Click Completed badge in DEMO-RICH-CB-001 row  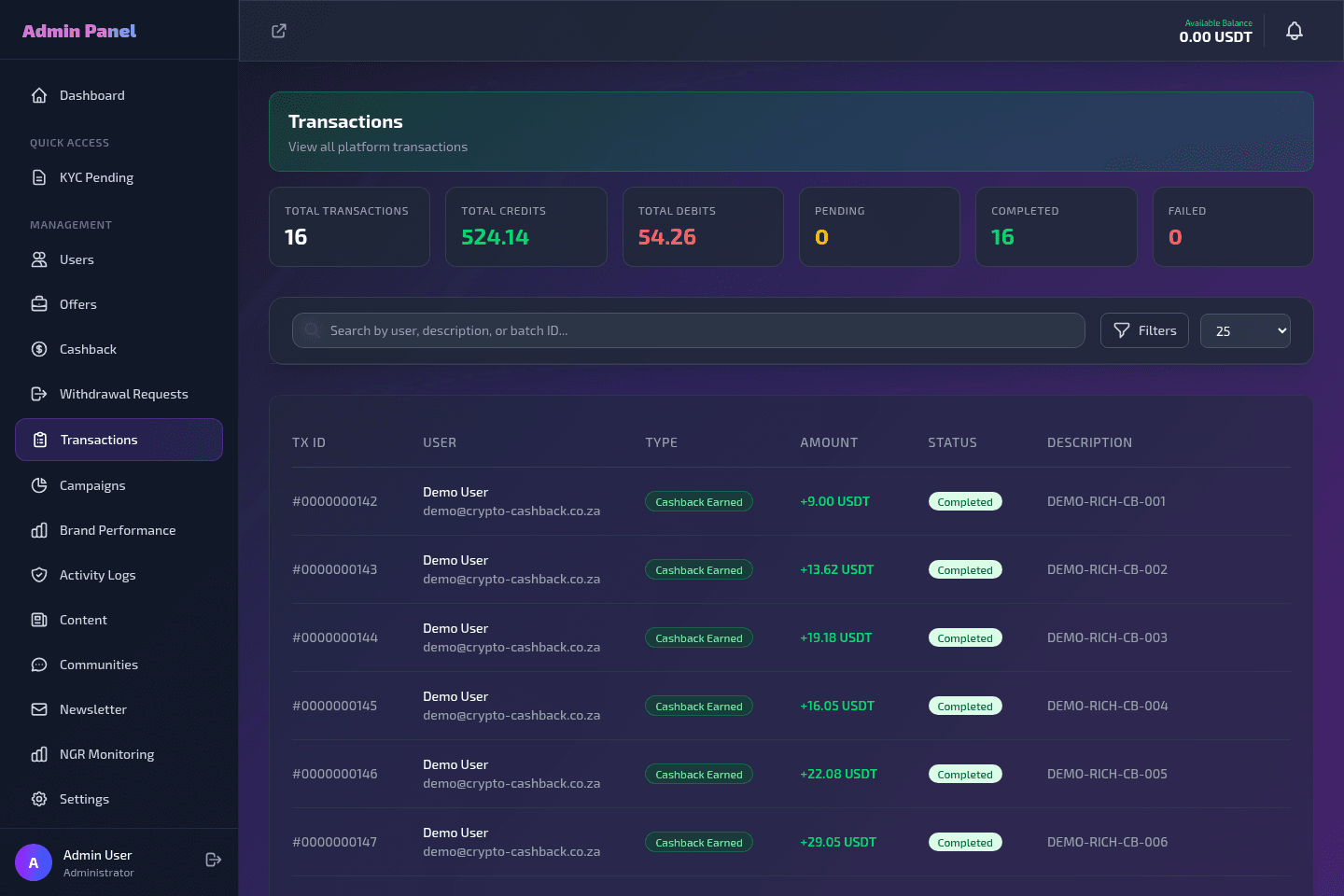click(965, 501)
